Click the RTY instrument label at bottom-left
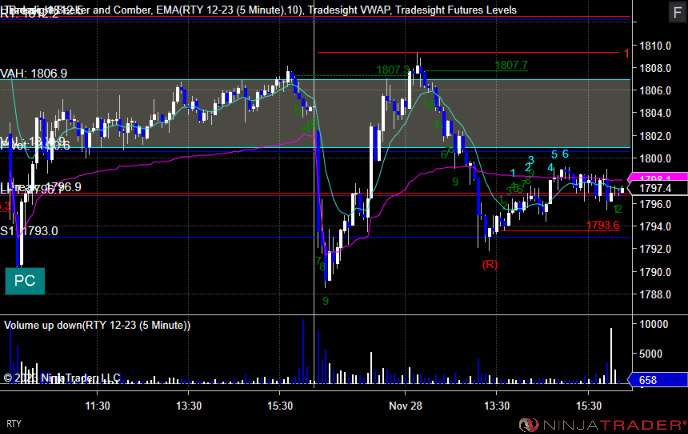The image size is (688, 434). pos(14,424)
